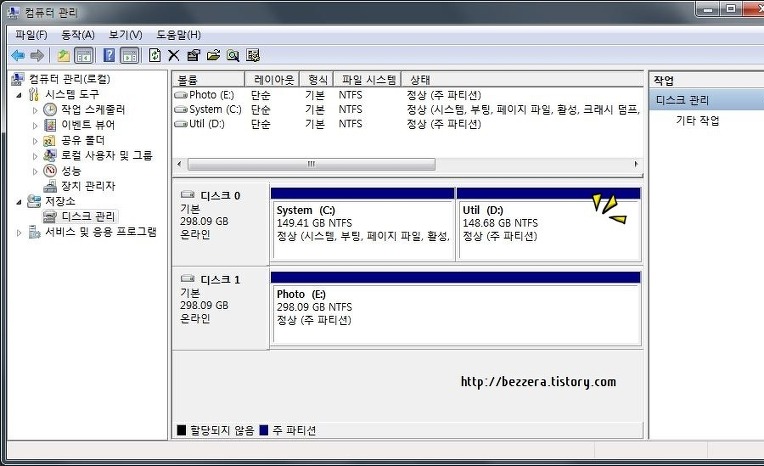Select the 시스템 도구 tools icon
The height and width of the screenshot is (466, 764).
point(34,94)
